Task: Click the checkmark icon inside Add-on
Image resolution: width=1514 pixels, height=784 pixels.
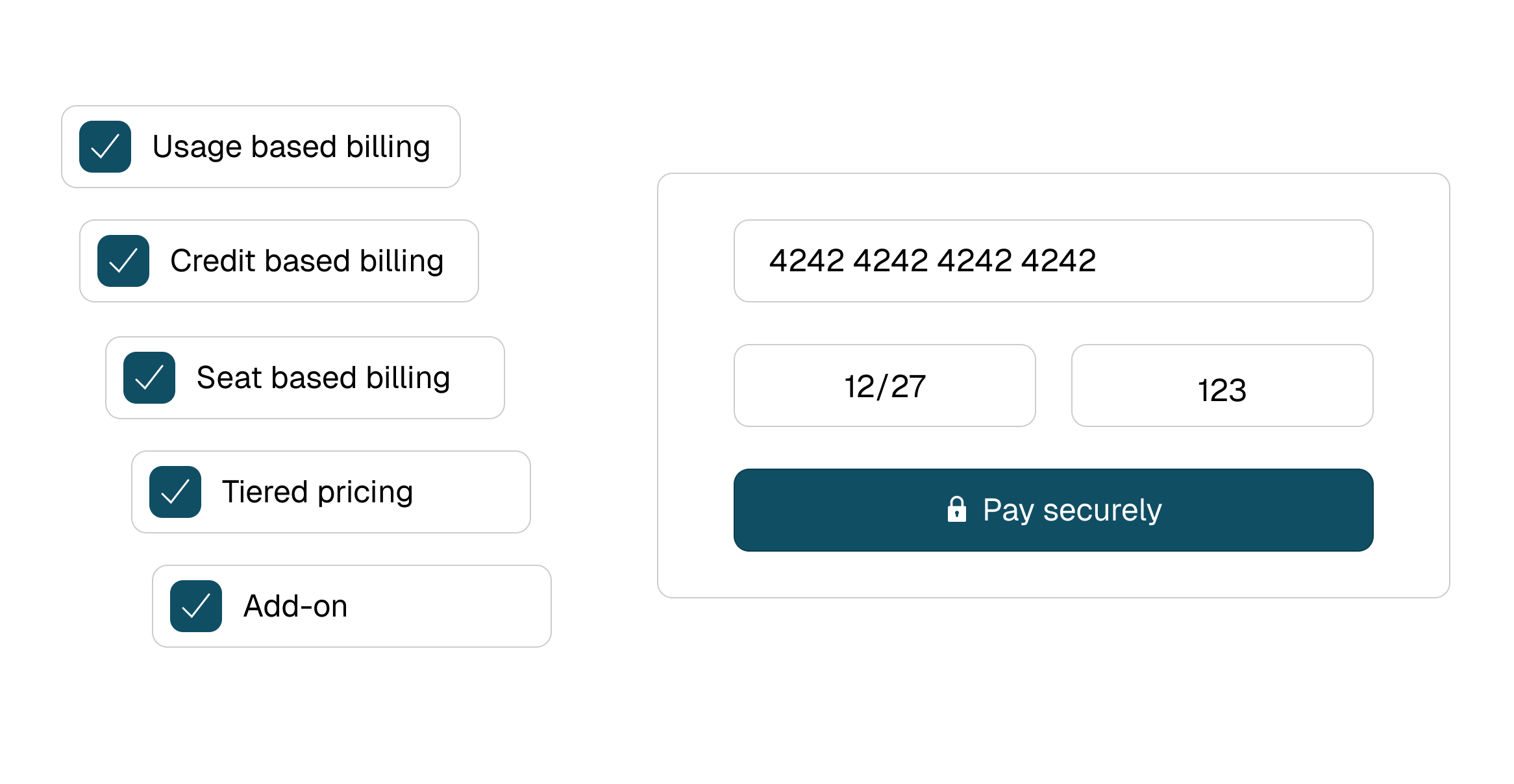Action: (195, 606)
